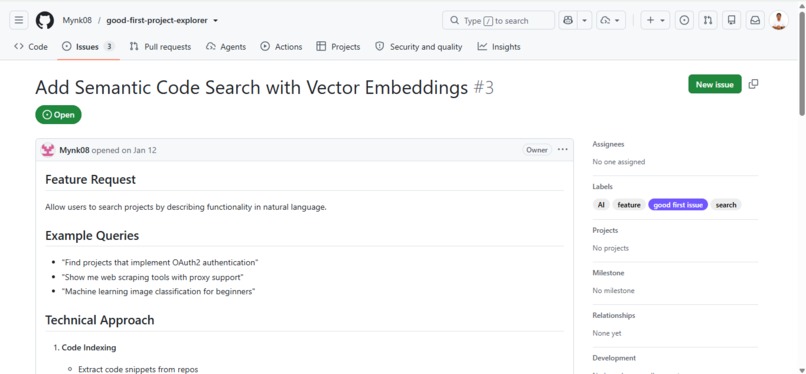Switch to Security and quality tab

[x=419, y=47]
